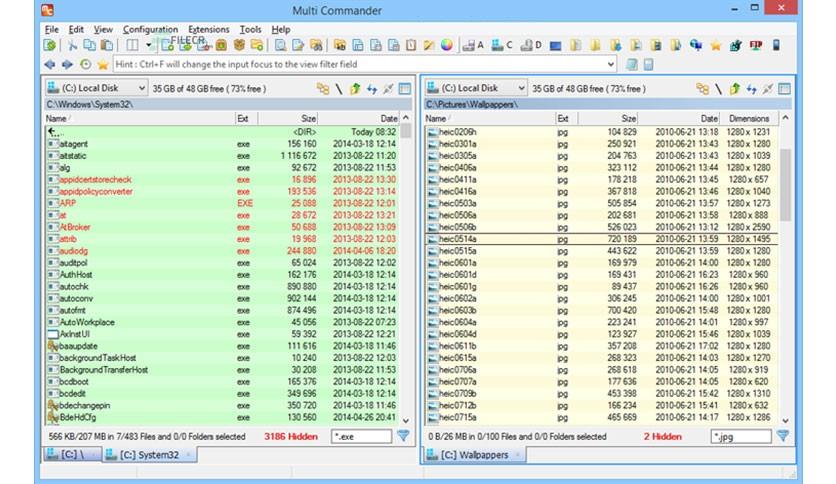Click the left panel *.exe filter field

click(x=361, y=437)
